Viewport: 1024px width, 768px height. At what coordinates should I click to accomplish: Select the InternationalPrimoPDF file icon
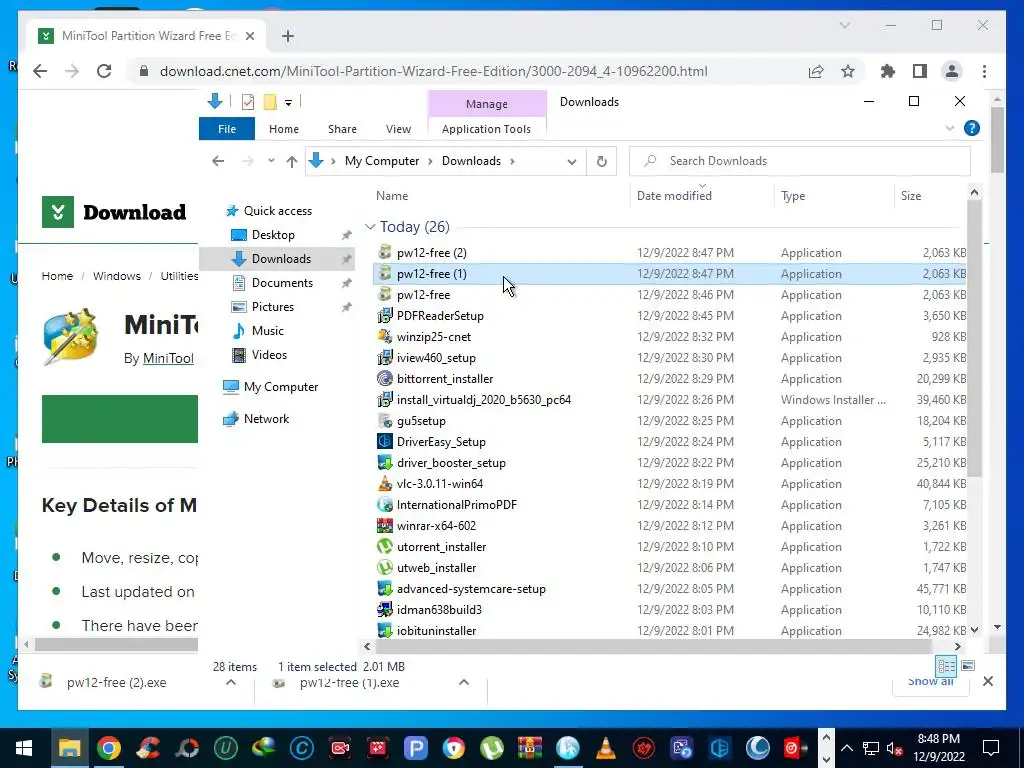click(385, 504)
